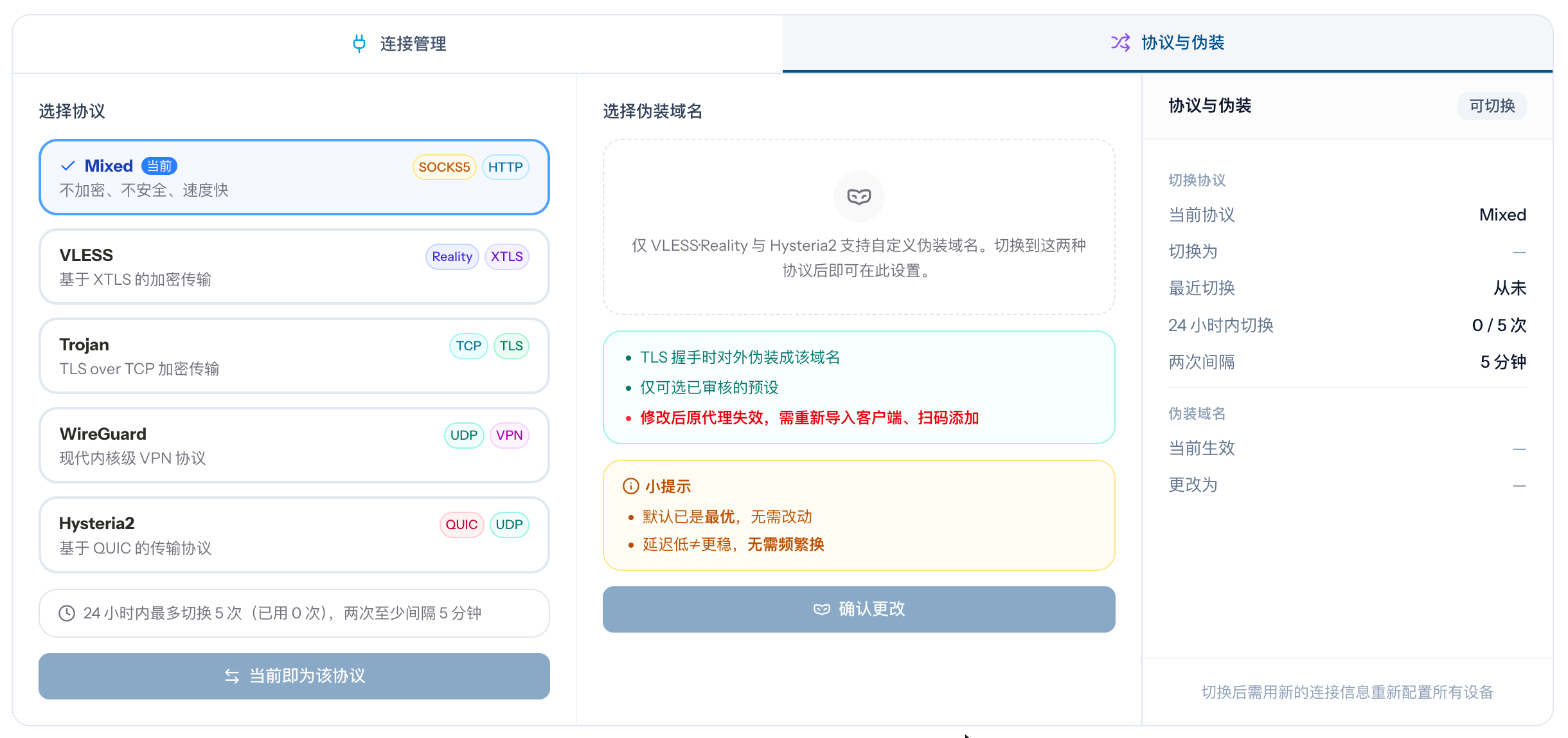Click the swap arrows icon in 当前即为该协议
The width and height of the screenshot is (1568, 738).
coord(232,676)
